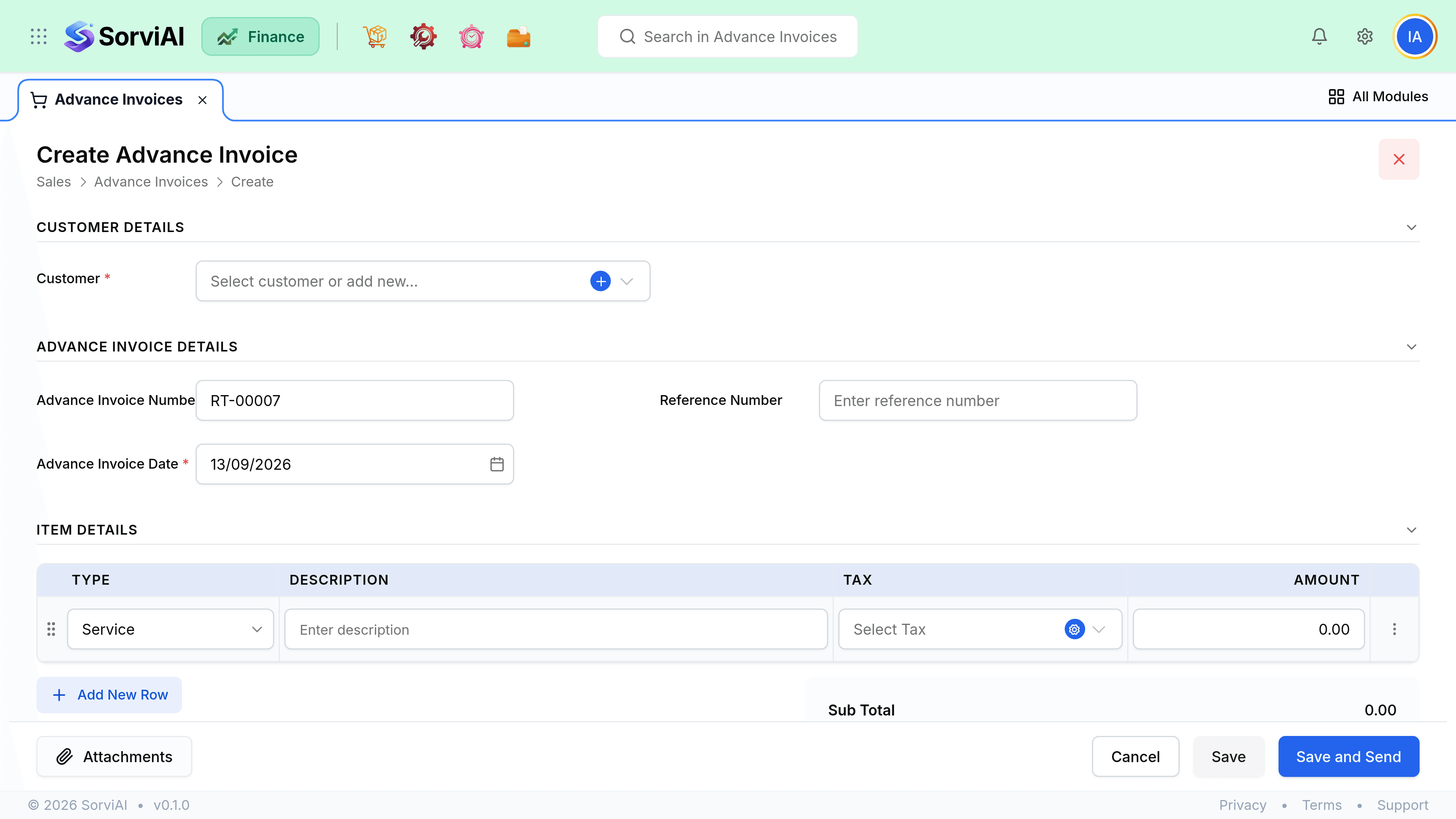This screenshot has height=819, width=1456.
Task: Expand the tax dropdown chevron
Action: coord(1098,629)
